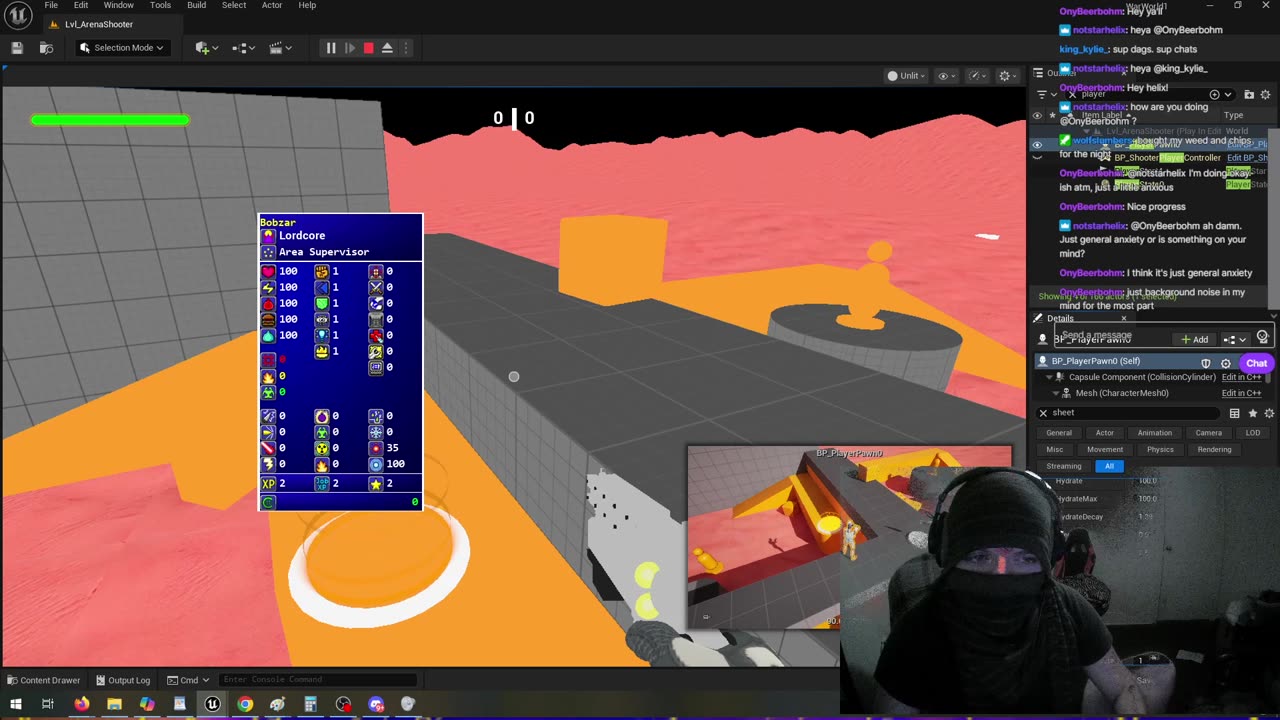The height and width of the screenshot is (720, 1280).
Task: Enable the Animation category filter
Action: click(x=1154, y=433)
